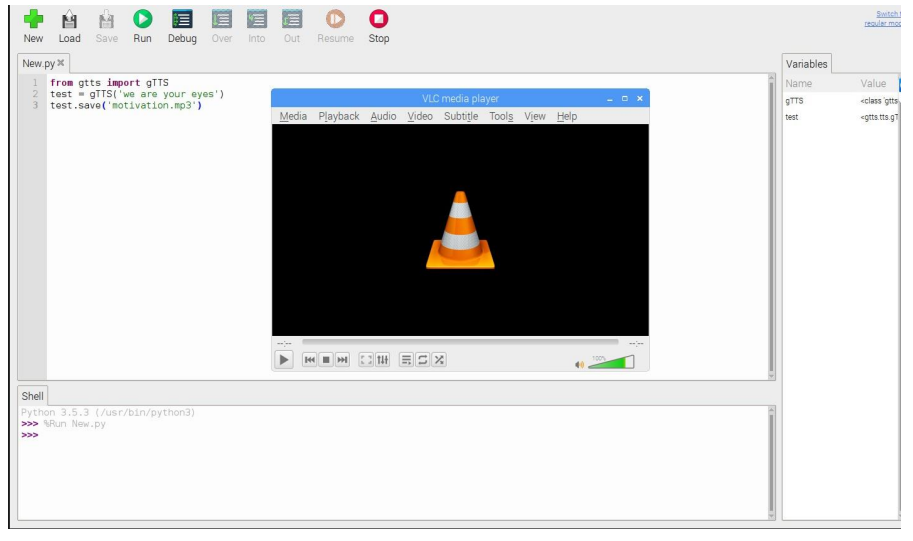
Task: Click the VLC media player title bar
Action: tap(460, 98)
